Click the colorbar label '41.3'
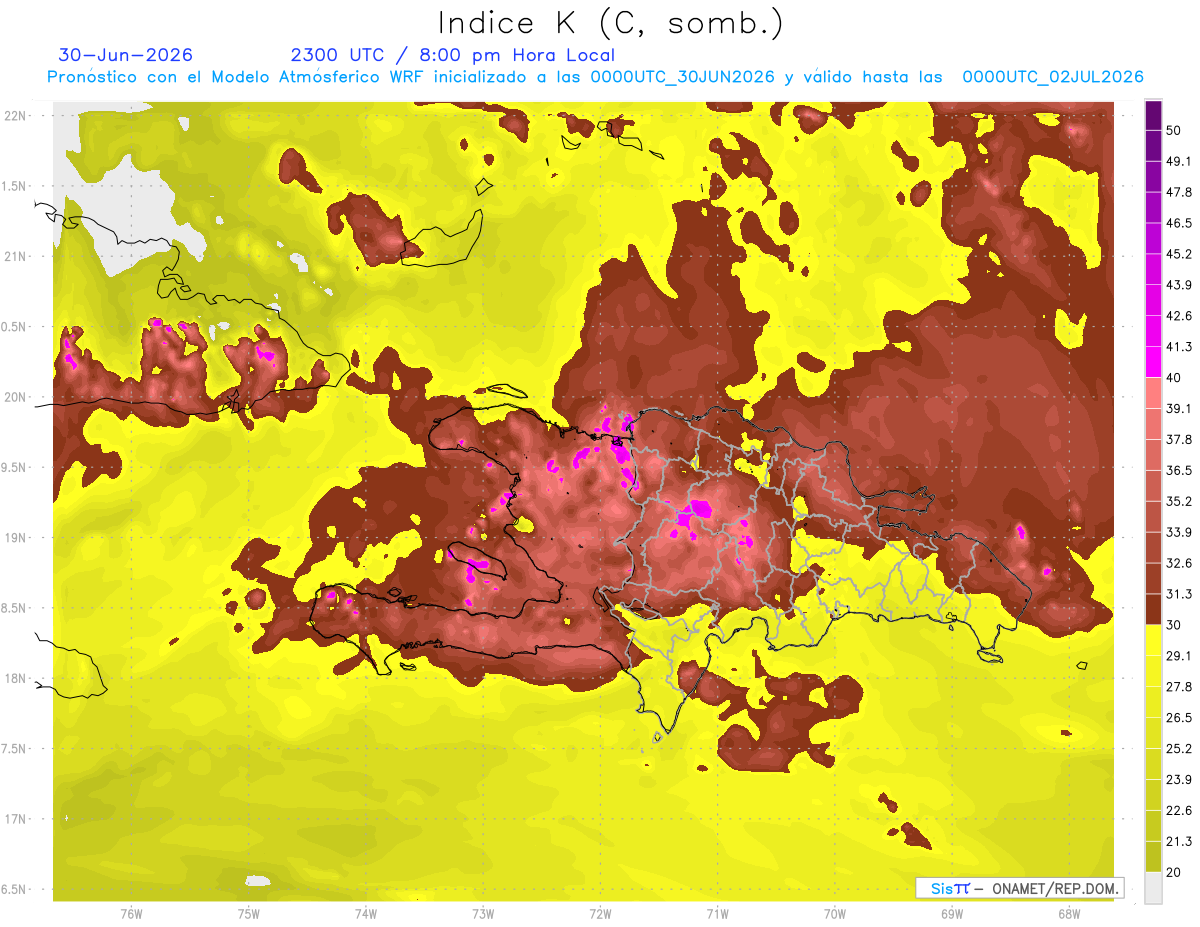The width and height of the screenshot is (1200, 927). pyautogui.click(x=1179, y=347)
